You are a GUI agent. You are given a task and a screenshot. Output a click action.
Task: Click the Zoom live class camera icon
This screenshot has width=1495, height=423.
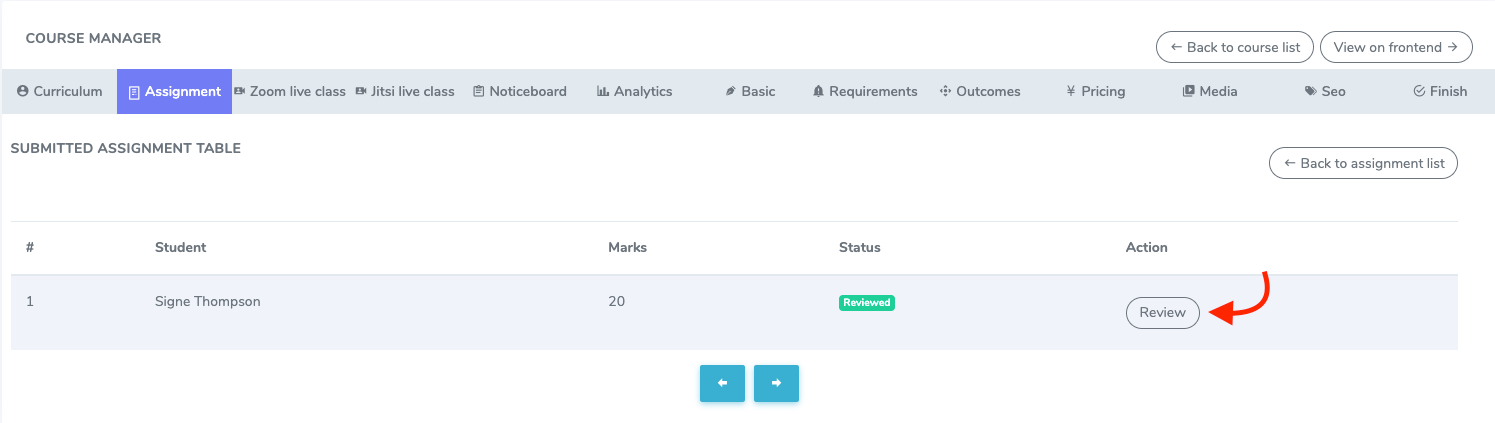click(240, 91)
